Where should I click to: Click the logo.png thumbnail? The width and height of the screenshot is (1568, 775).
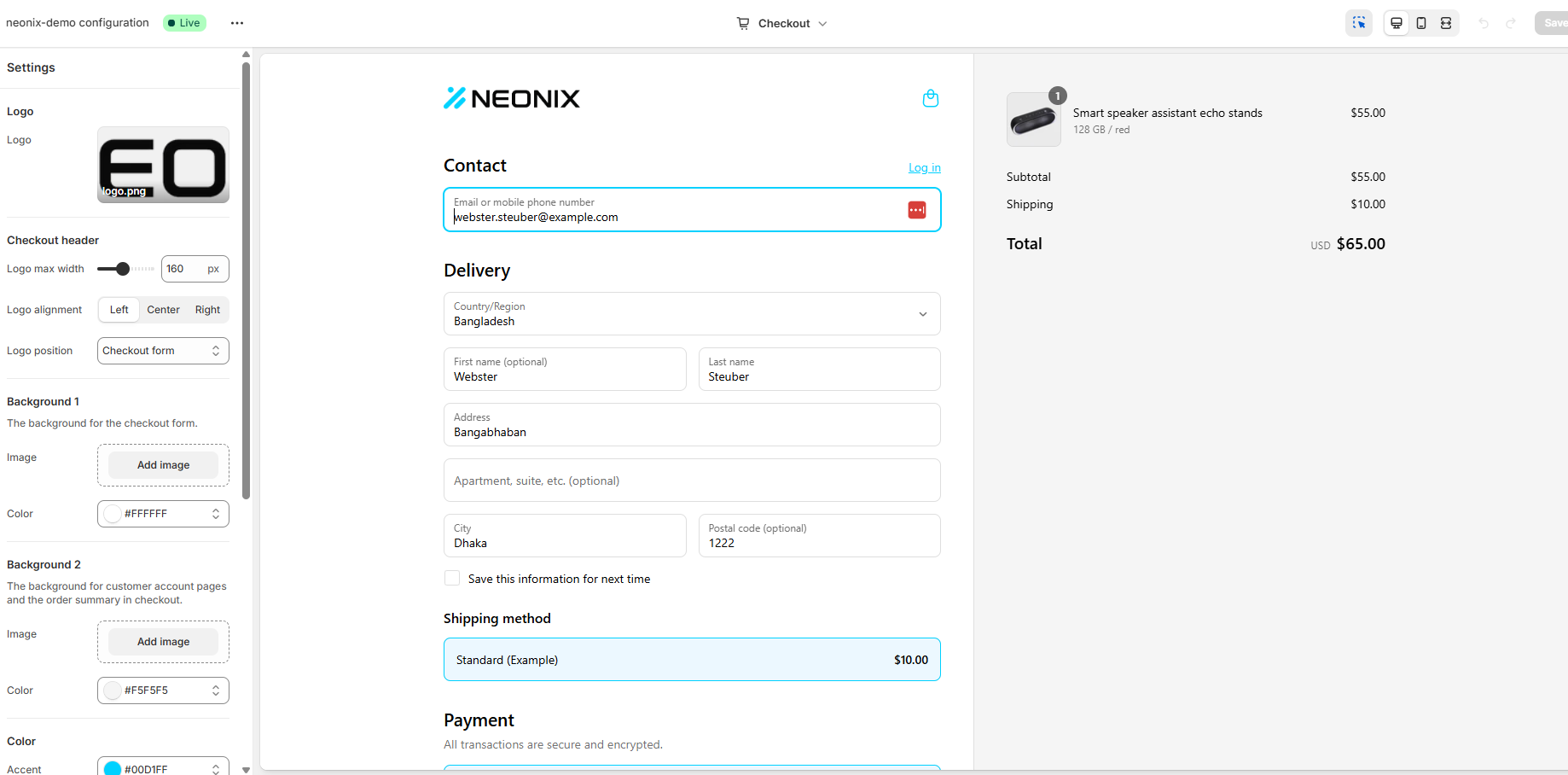[x=163, y=165]
